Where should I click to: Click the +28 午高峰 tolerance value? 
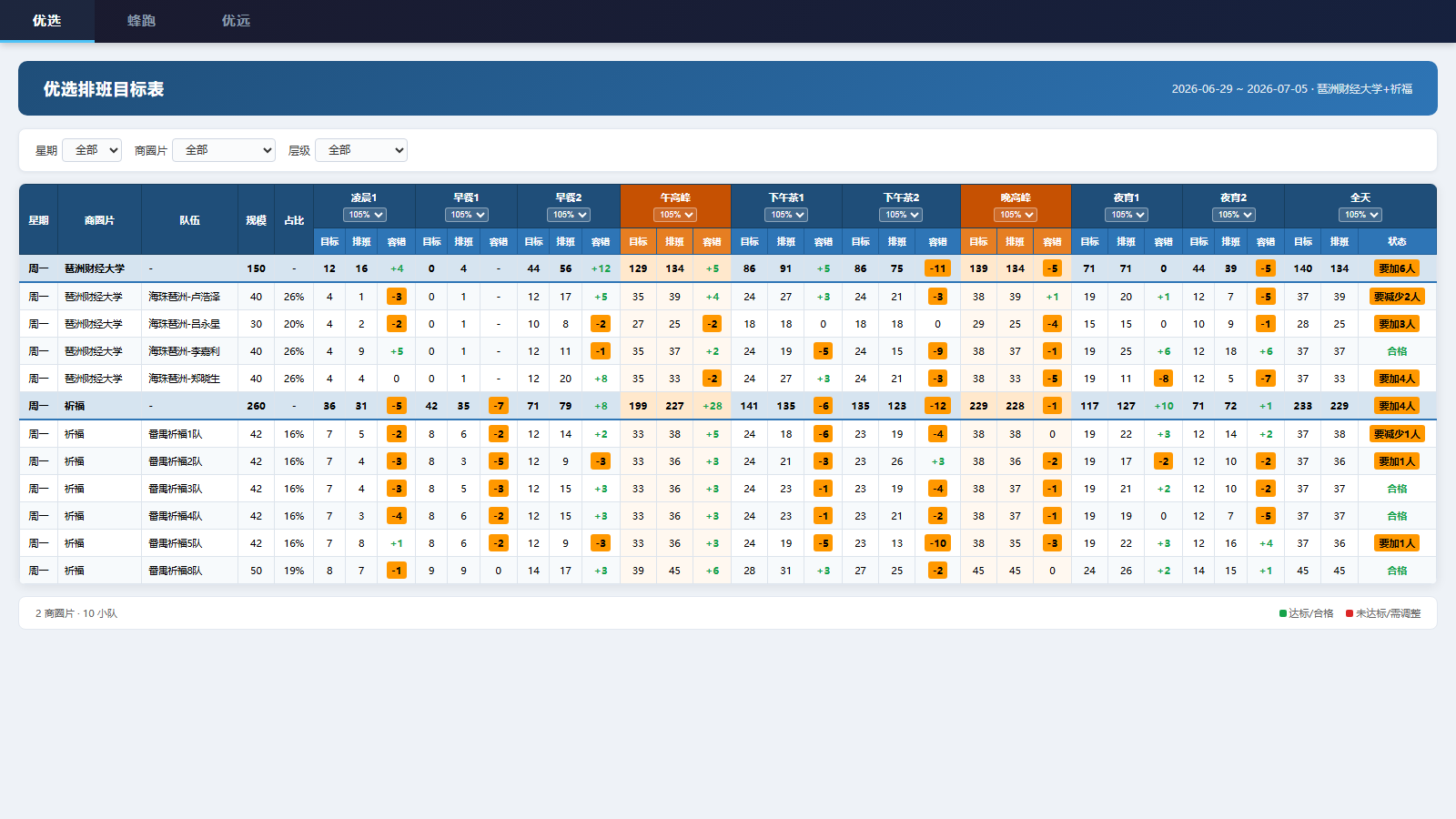click(712, 406)
